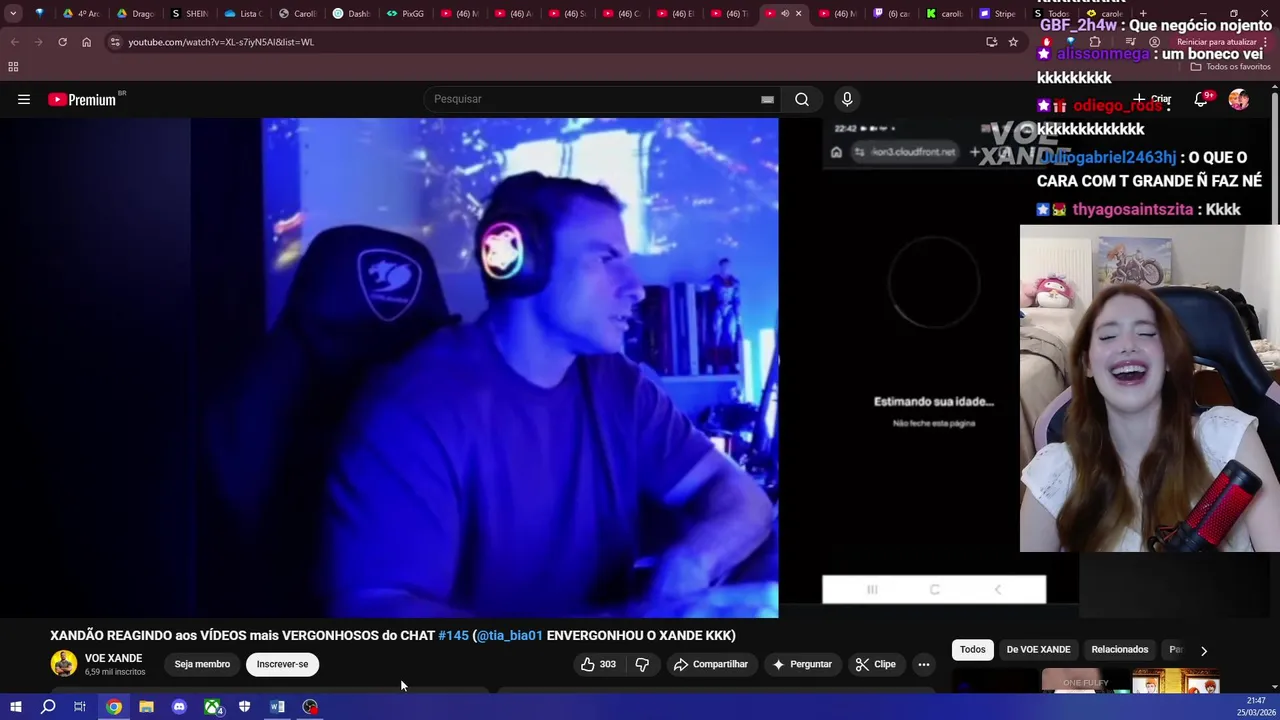
Task: Open Discord from the taskbar
Action: [x=179, y=707]
